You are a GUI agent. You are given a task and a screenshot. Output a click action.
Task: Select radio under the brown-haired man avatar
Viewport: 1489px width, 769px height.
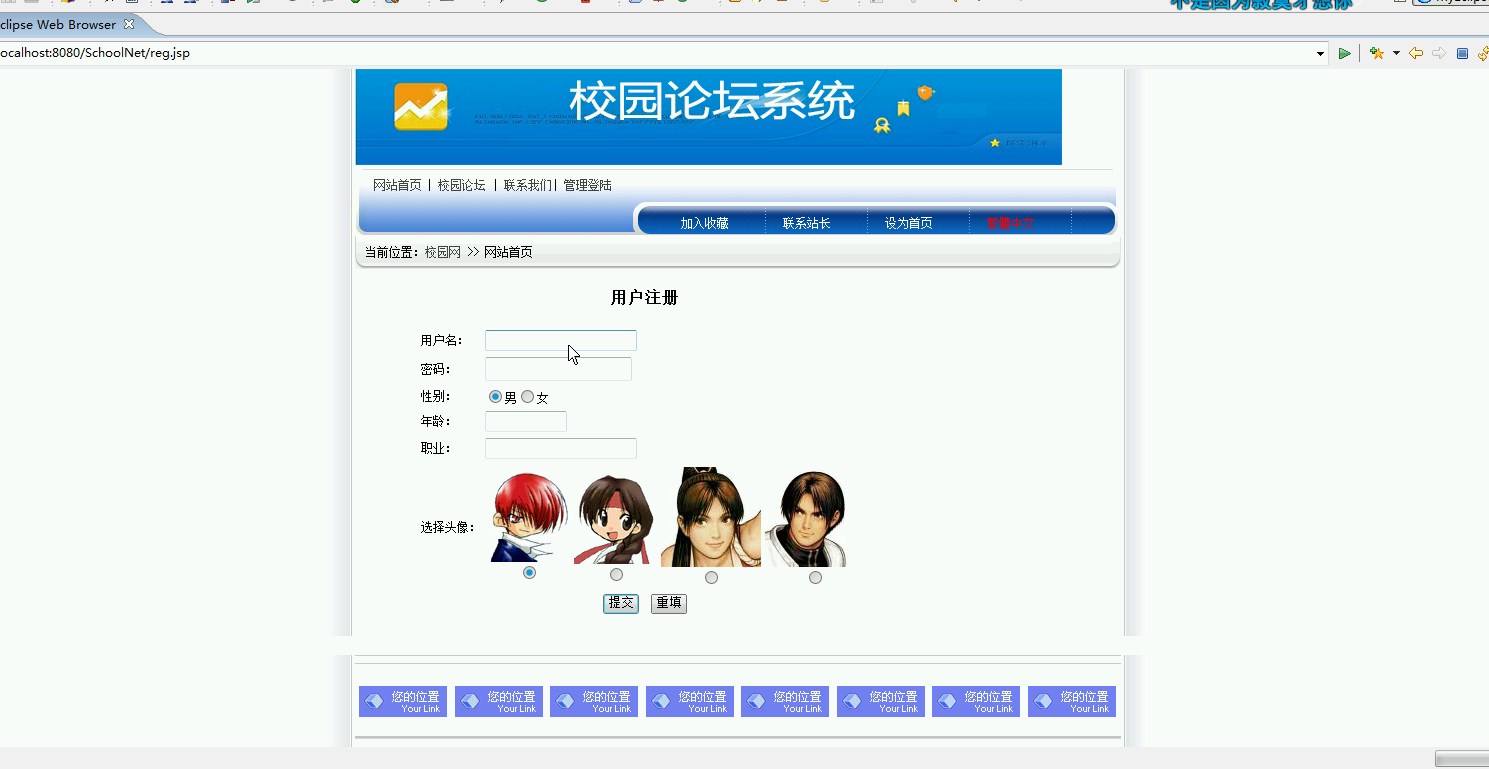pos(815,578)
